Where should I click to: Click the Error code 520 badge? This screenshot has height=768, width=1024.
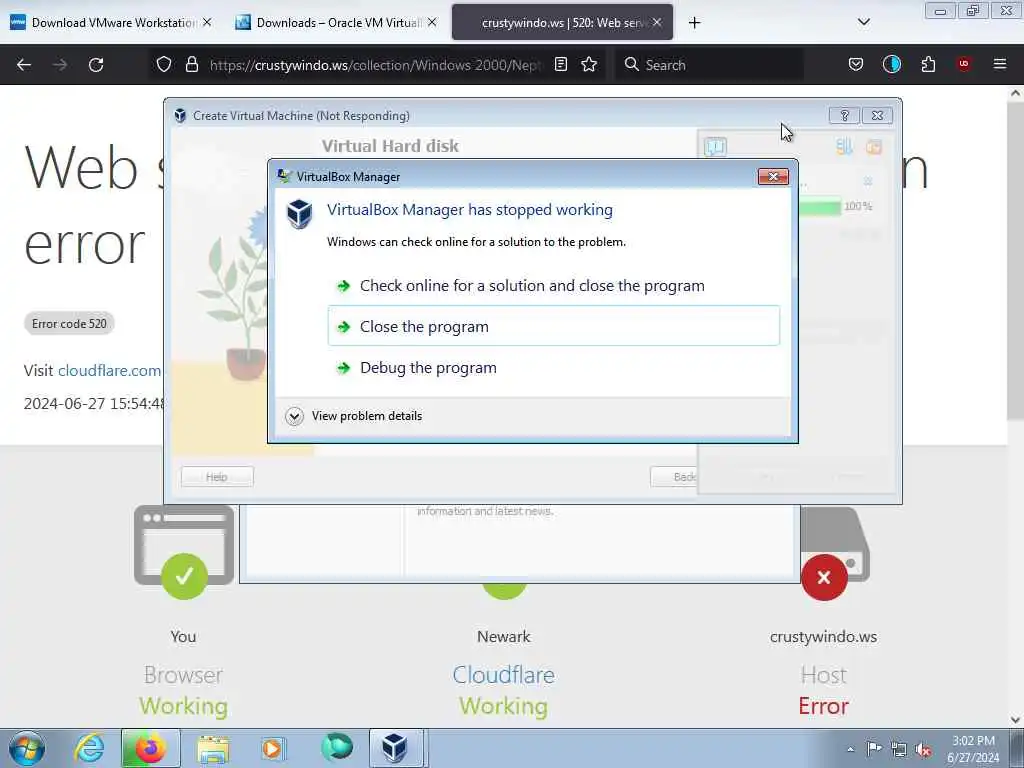pyautogui.click(x=69, y=323)
